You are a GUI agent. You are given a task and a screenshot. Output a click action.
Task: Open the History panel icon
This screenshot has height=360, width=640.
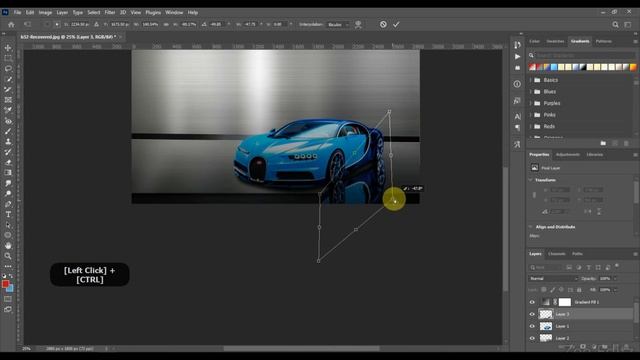click(x=517, y=45)
